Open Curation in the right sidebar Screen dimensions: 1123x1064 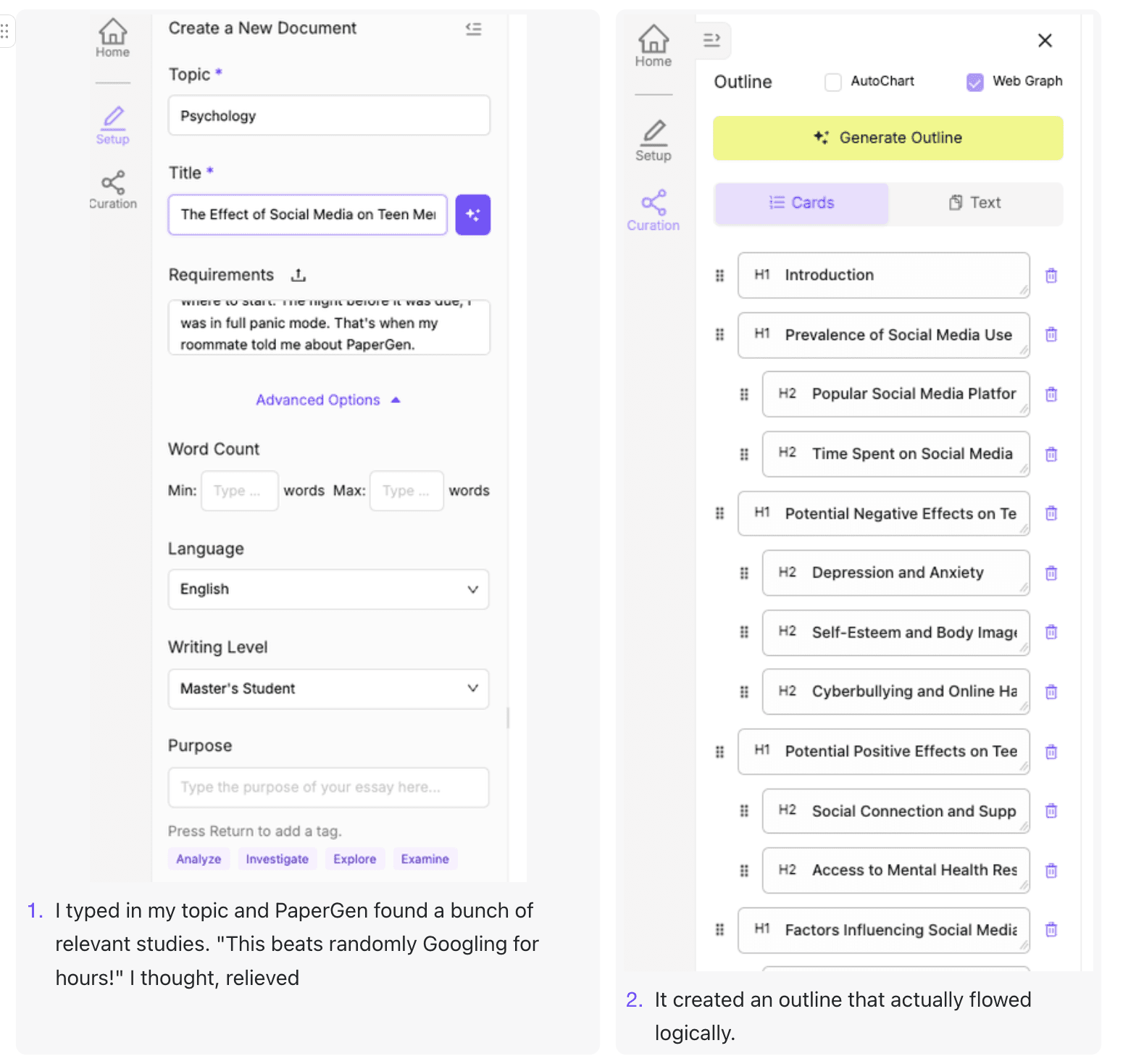pyautogui.click(x=653, y=211)
